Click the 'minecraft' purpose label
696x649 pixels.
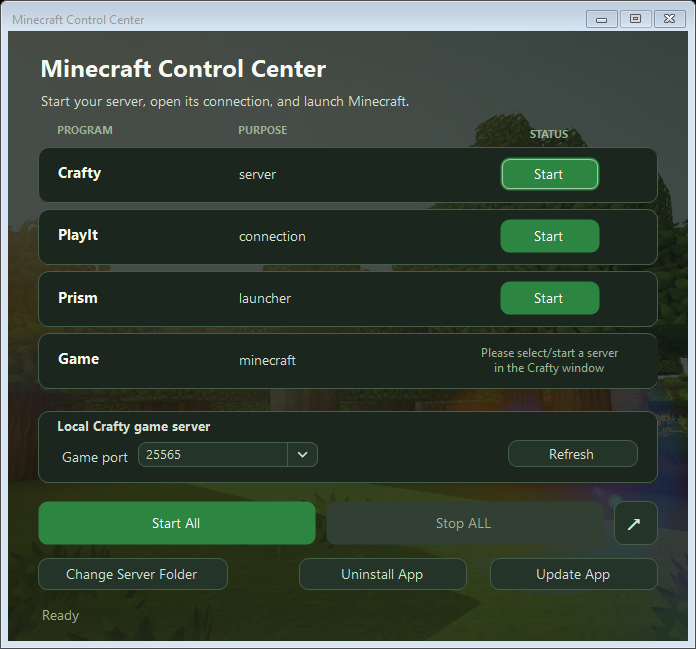click(x=267, y=360)
